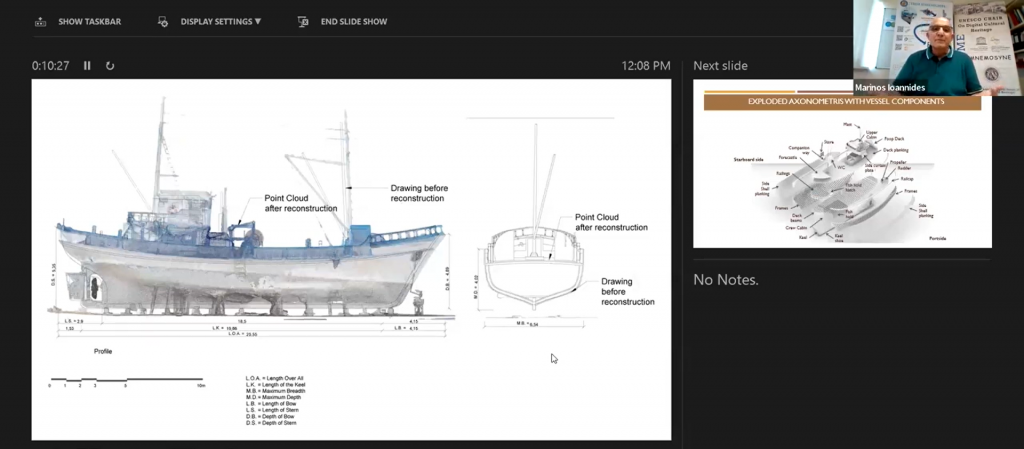This screenshot has height=449, width=1024.
Task: Click the Next slide heading label
Action: click(720, 65)
